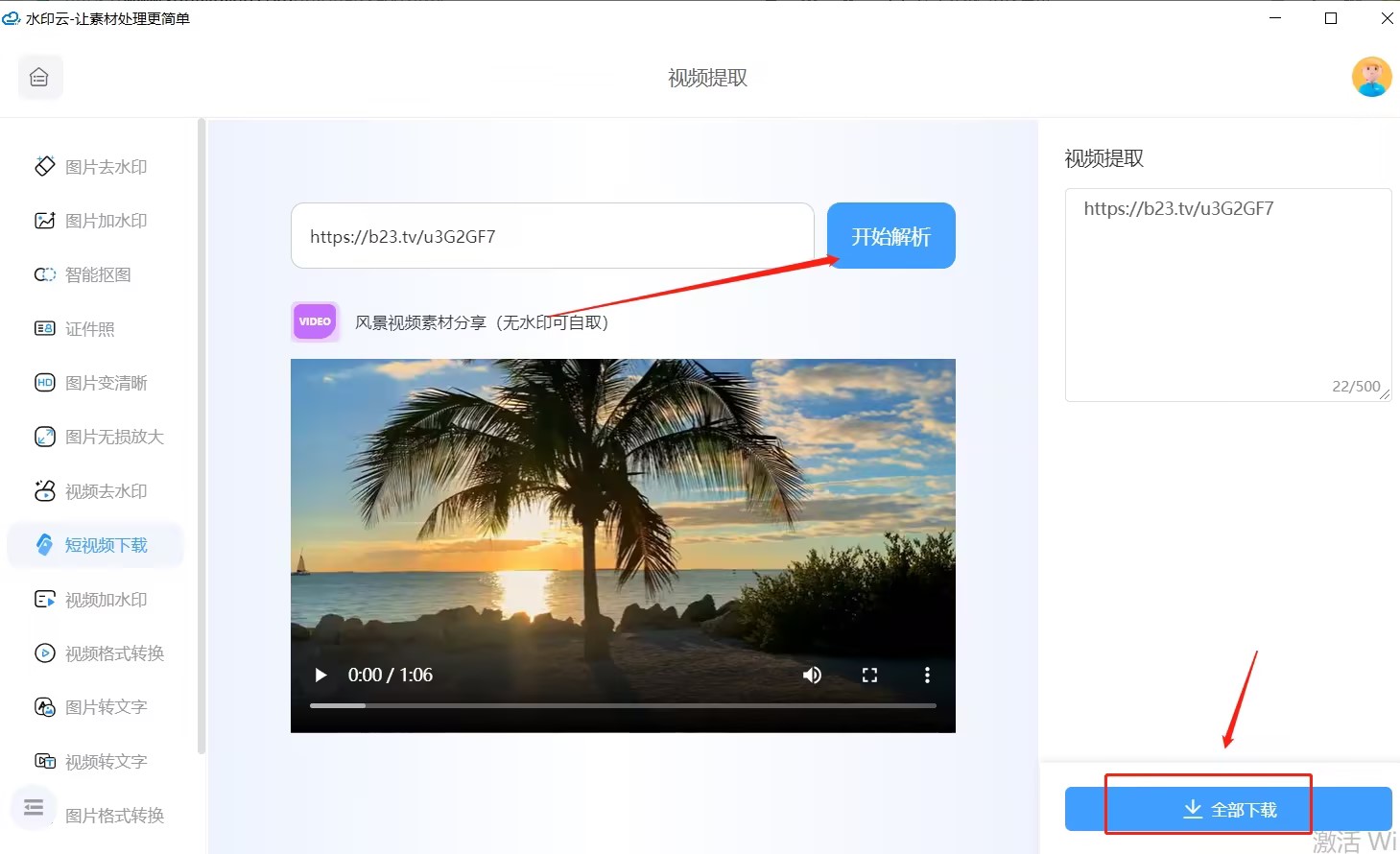Click the 0:00 / 1:06 time display
Screen dimensions: 1400x854
click(391, 675)
